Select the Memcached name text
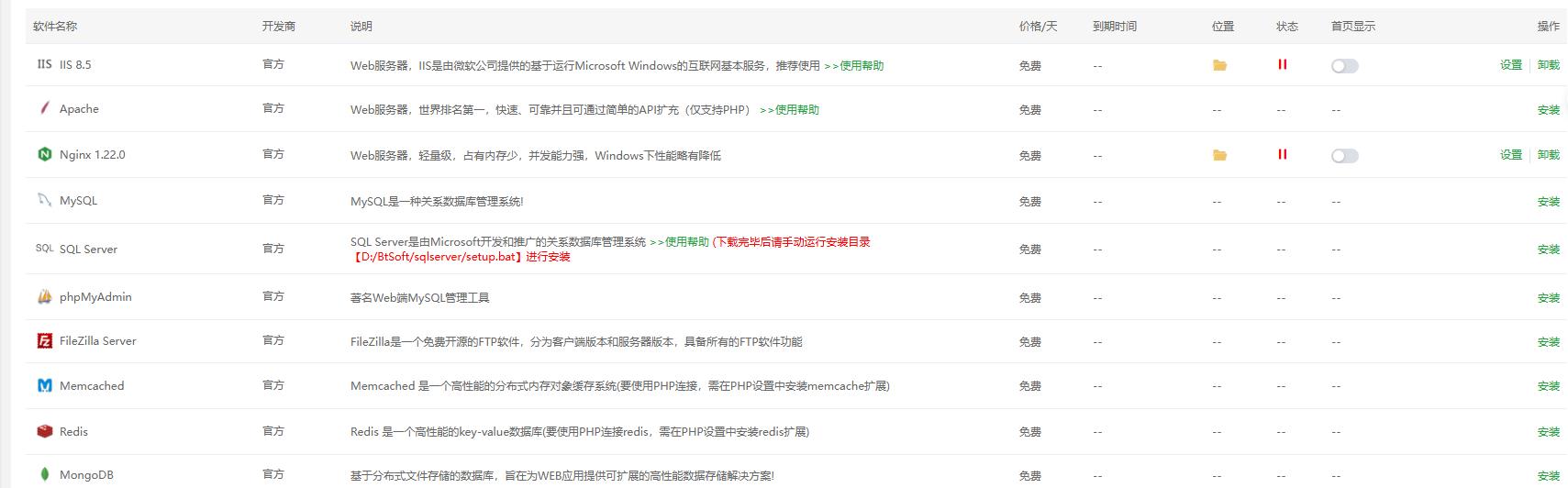Viewport: 1568px width, 488px height. (x=92, y=386)
